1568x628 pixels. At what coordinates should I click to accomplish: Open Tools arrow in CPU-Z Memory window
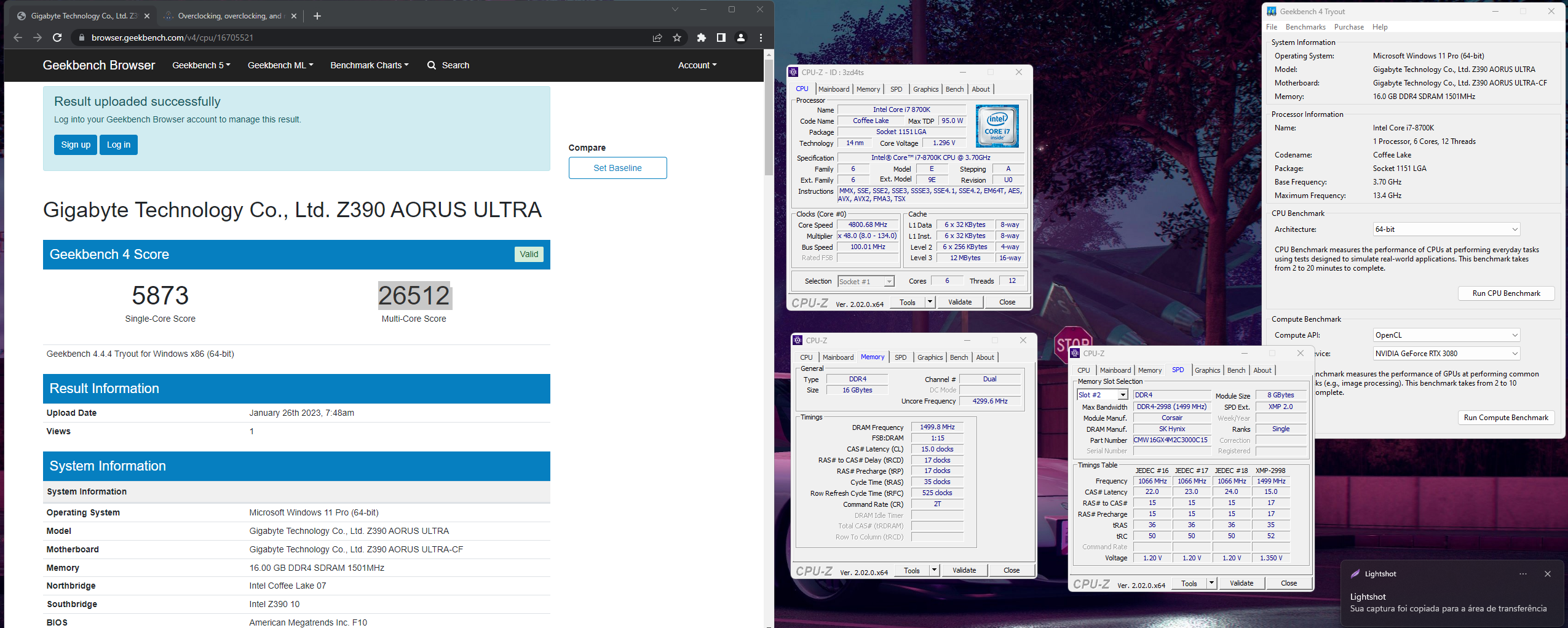(934, 570)
